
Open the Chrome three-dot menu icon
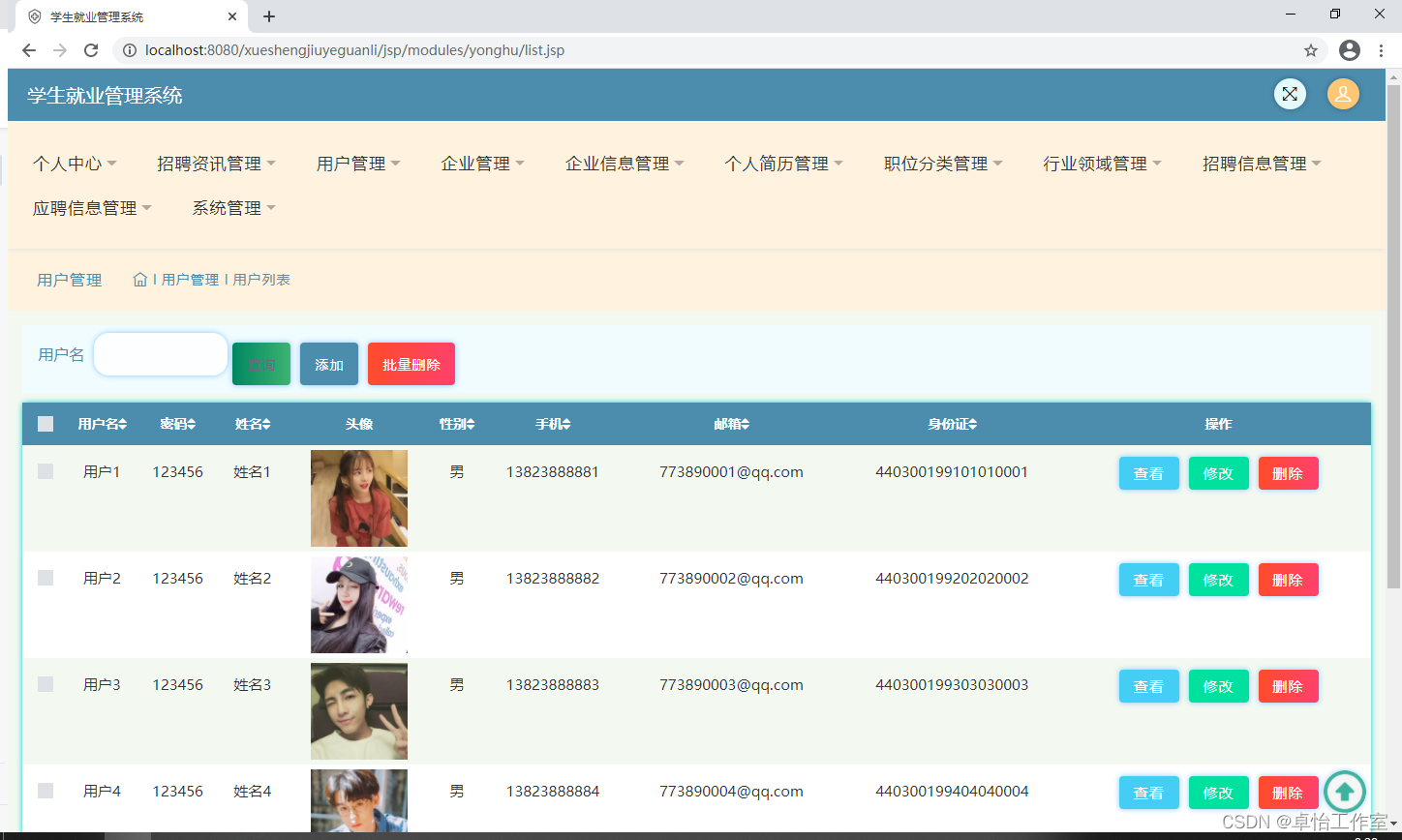click(x=1381, y=50)
